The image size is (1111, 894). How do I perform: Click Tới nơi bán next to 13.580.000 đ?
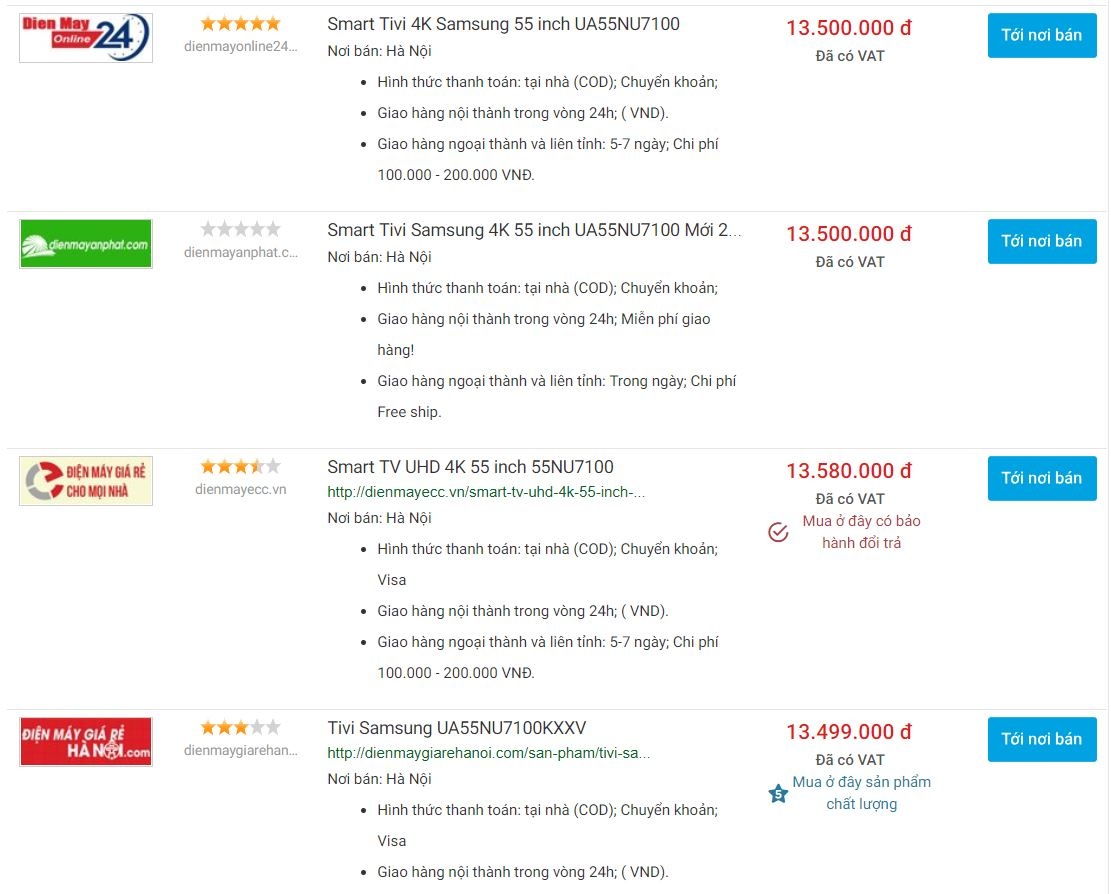pyautogui.click(x=1042, y=478)
